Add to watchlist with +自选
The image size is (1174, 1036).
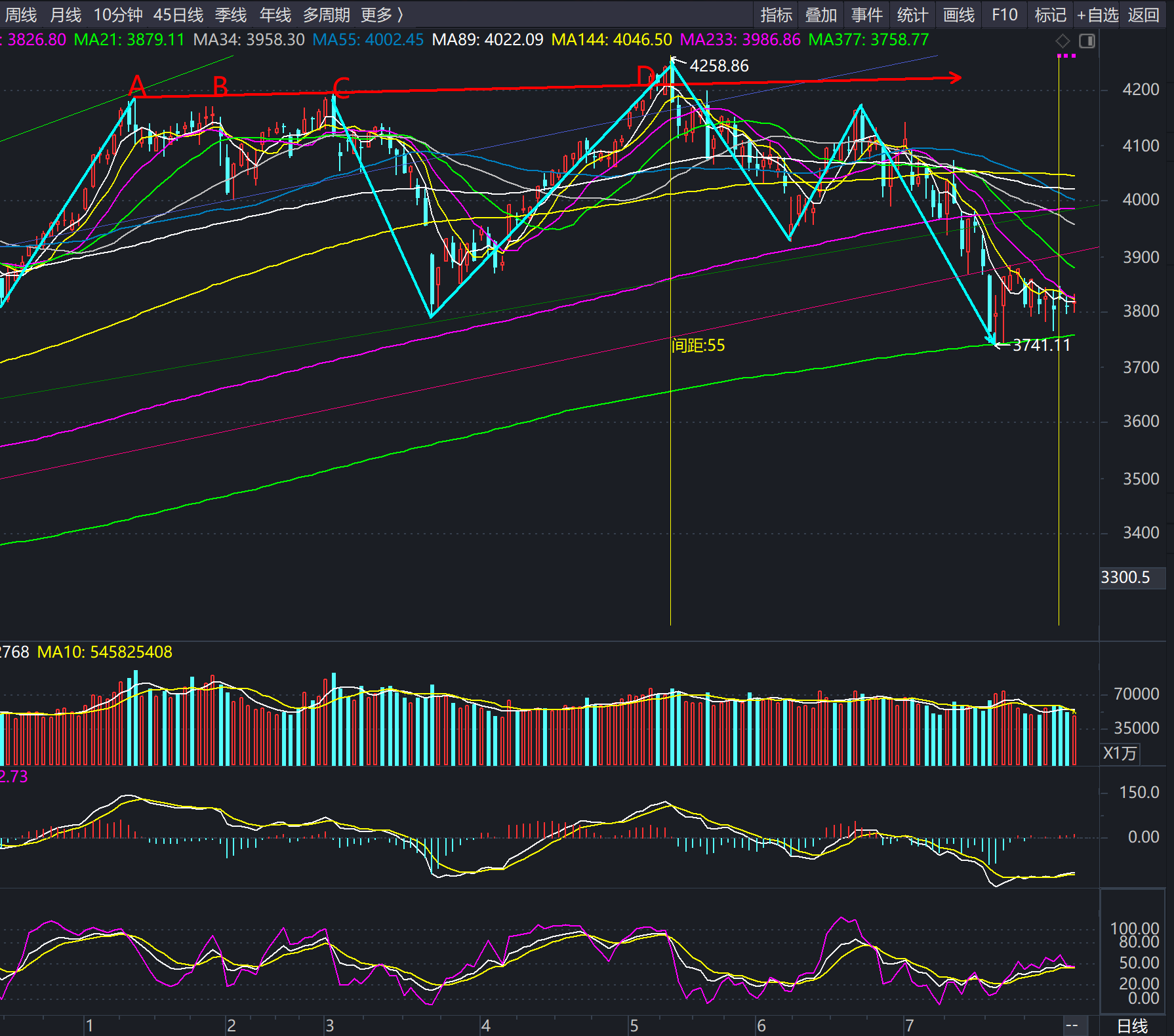tap(1097, 14)
